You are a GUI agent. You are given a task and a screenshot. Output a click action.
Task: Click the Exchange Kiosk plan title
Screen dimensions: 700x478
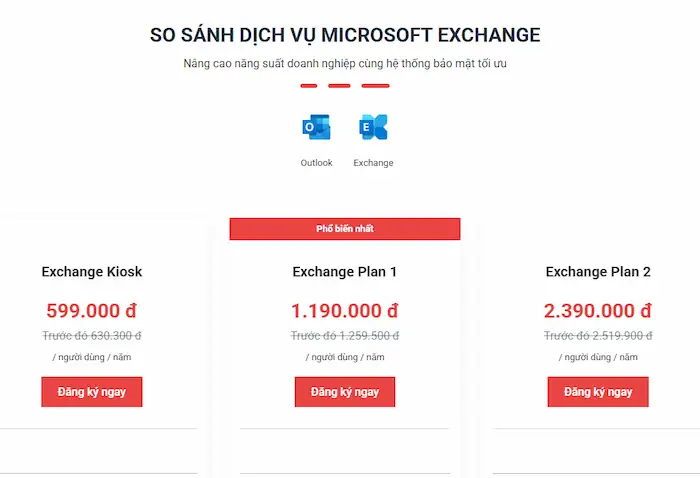pyautogui.click(x=92, y=272)
